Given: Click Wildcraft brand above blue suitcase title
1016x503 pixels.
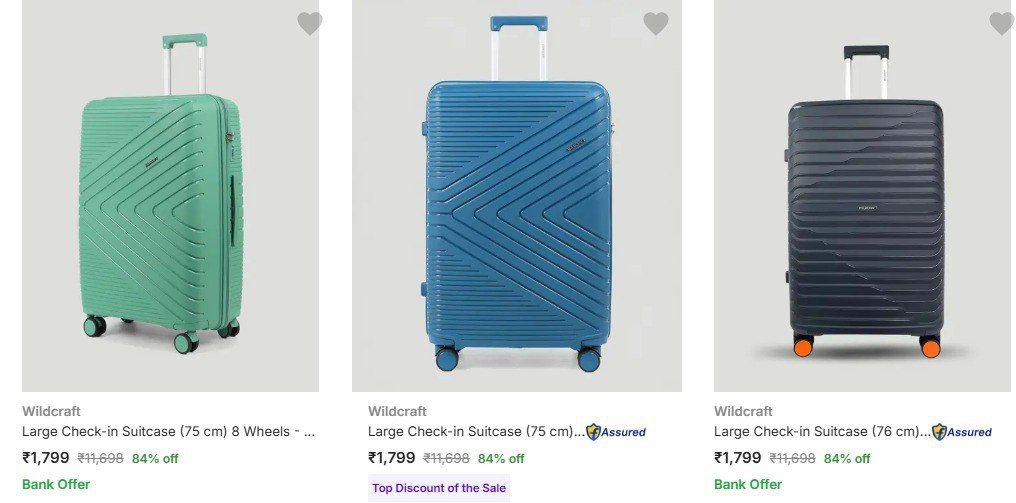Looking at the screenshot, I should pos(397,411).
